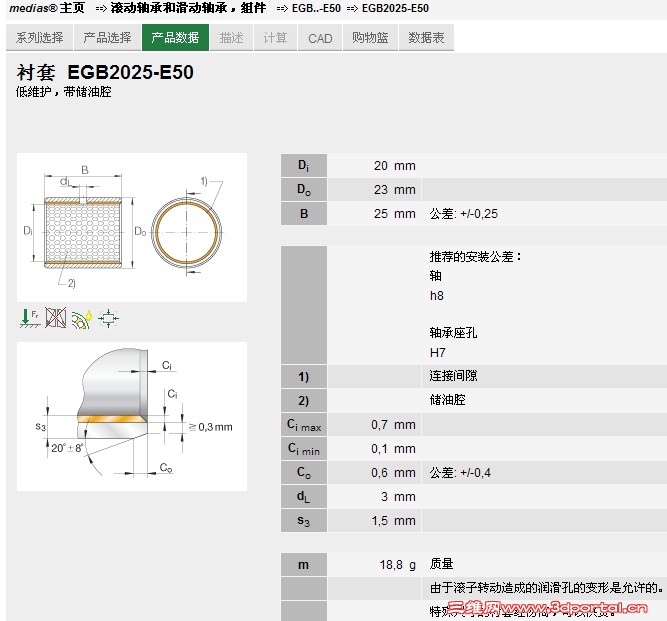This screenshot has width=667, height=621.
Task: Click the radial load Fr icon
Action: click(30, 318)
